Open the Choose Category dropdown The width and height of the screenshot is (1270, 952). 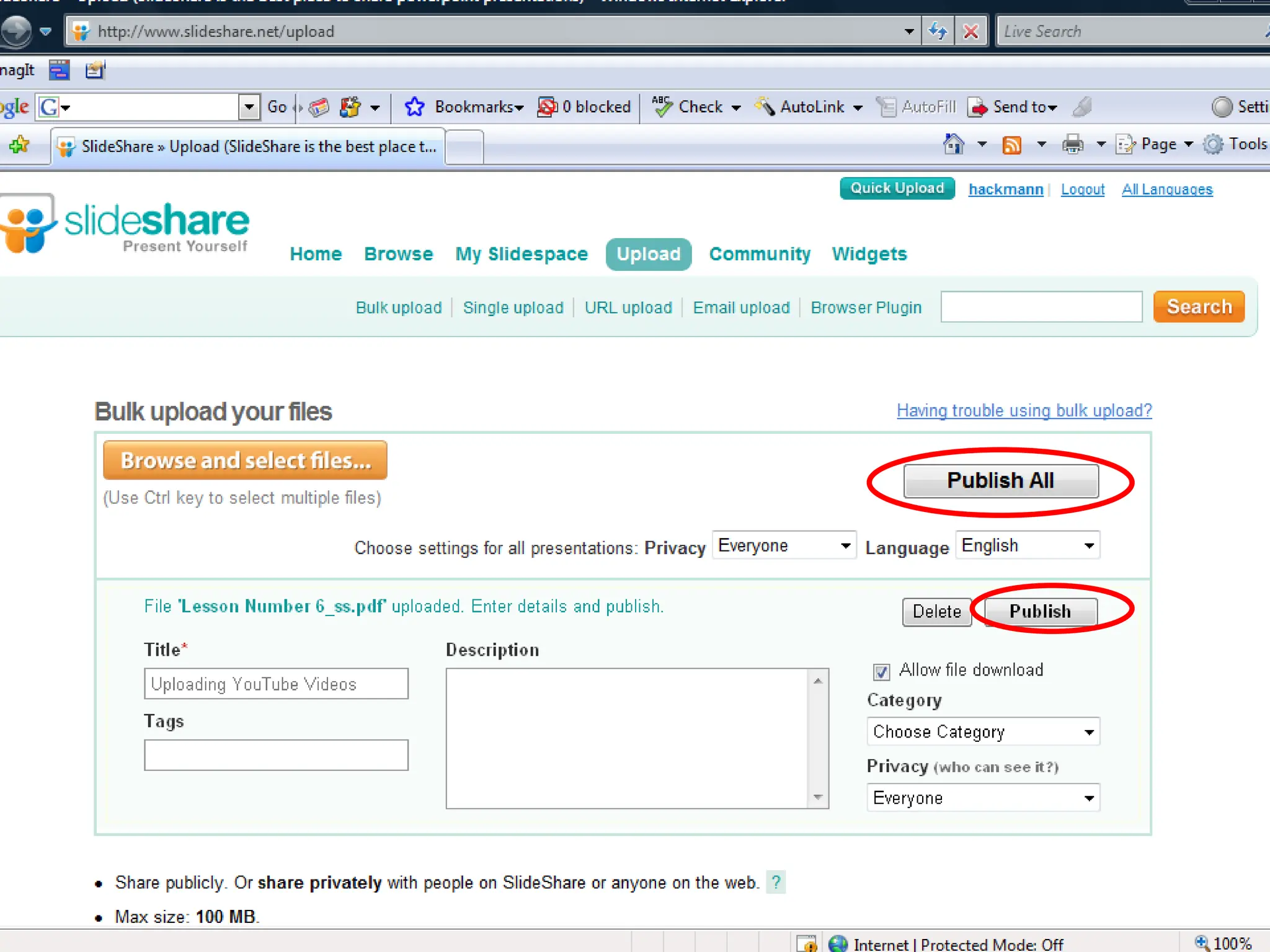pos(983,732)
